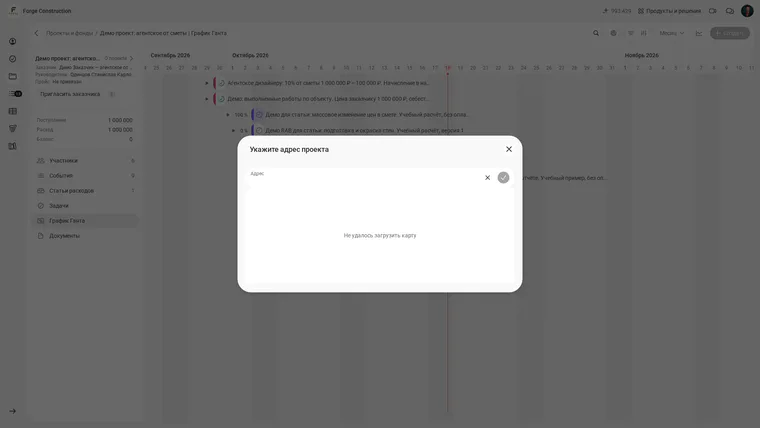
Task: Expand the 0% Демо RAB для статьи row
Action: [233, 130]
